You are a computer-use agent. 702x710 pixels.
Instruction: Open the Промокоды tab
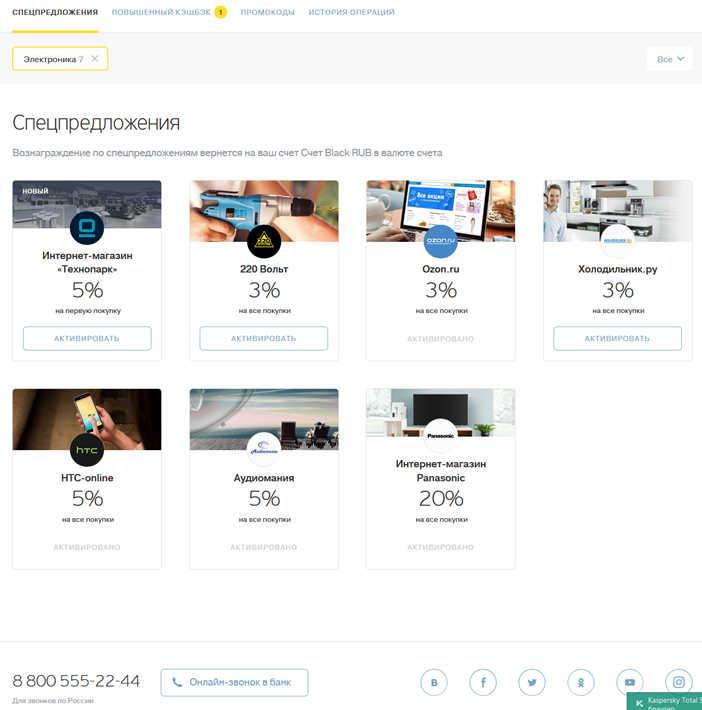(267, 12)
